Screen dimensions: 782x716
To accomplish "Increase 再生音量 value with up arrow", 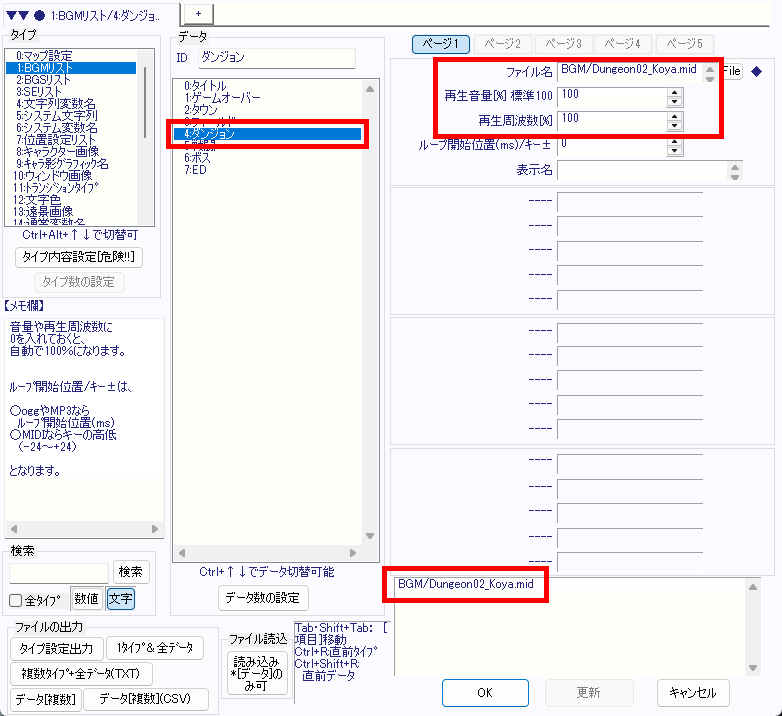I will pos(674,92).
